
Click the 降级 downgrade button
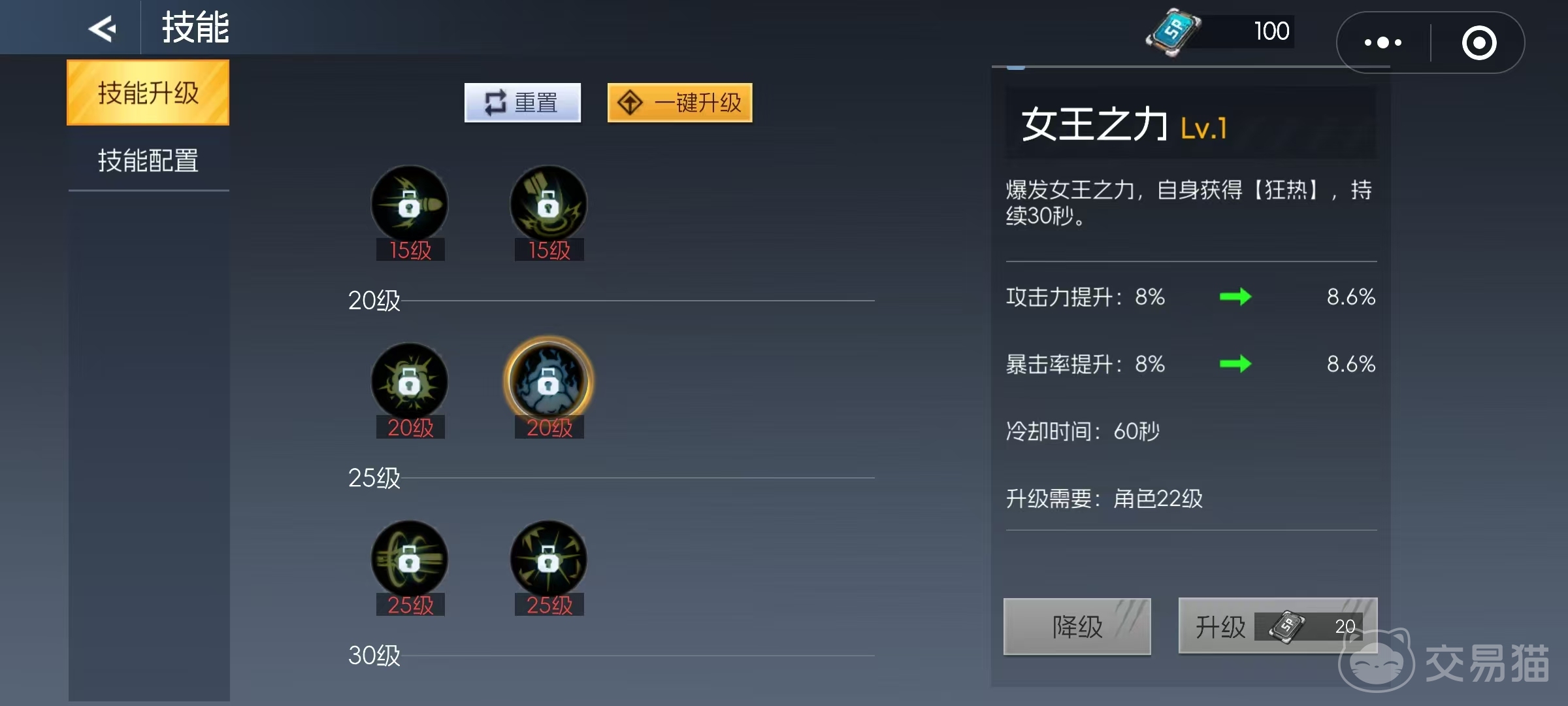pos(1077,626)
